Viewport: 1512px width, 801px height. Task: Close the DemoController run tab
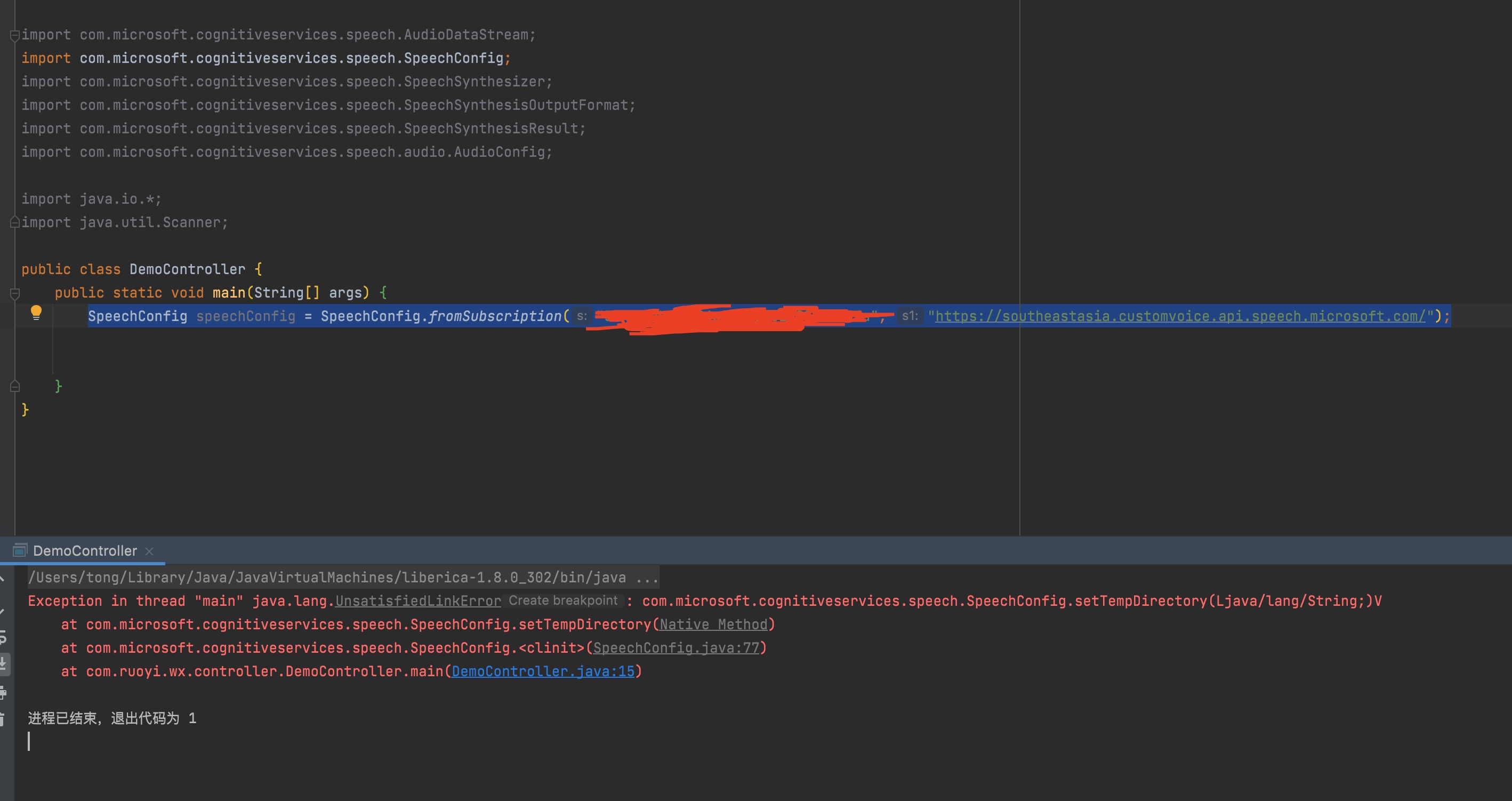click(x=149, y=551)
